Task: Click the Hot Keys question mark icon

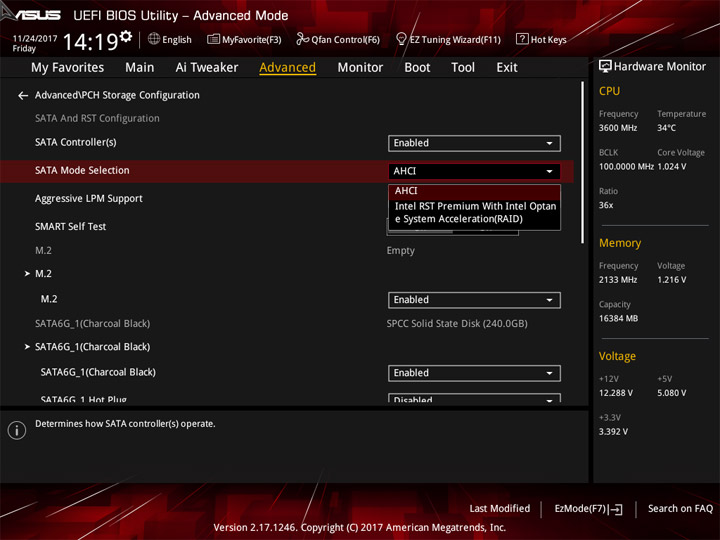Action: click(522, 39)
